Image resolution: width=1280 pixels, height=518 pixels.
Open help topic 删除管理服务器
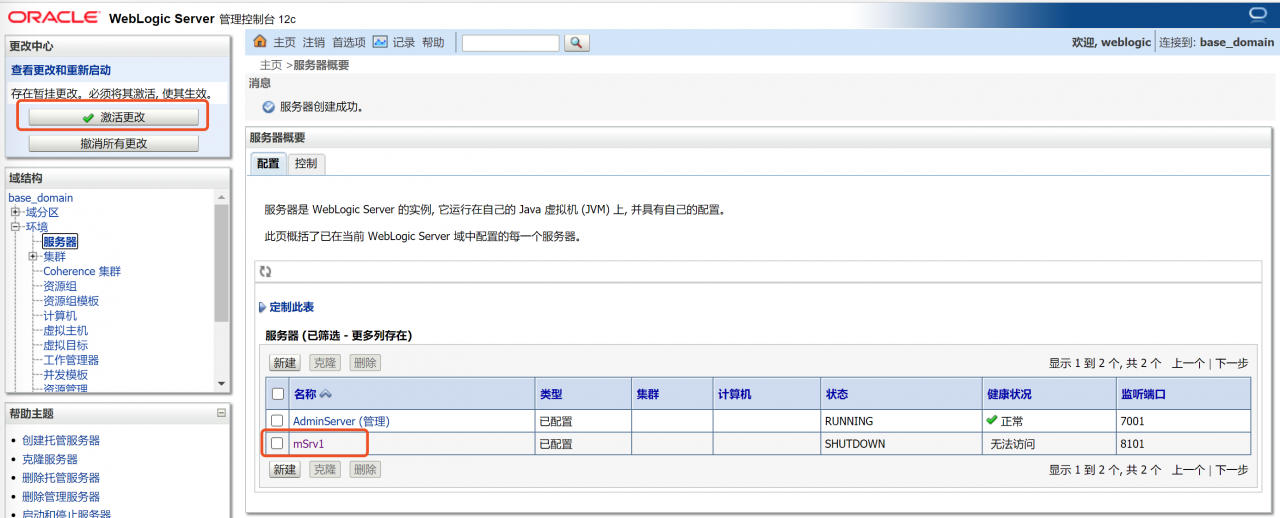[x=61, y=497]
